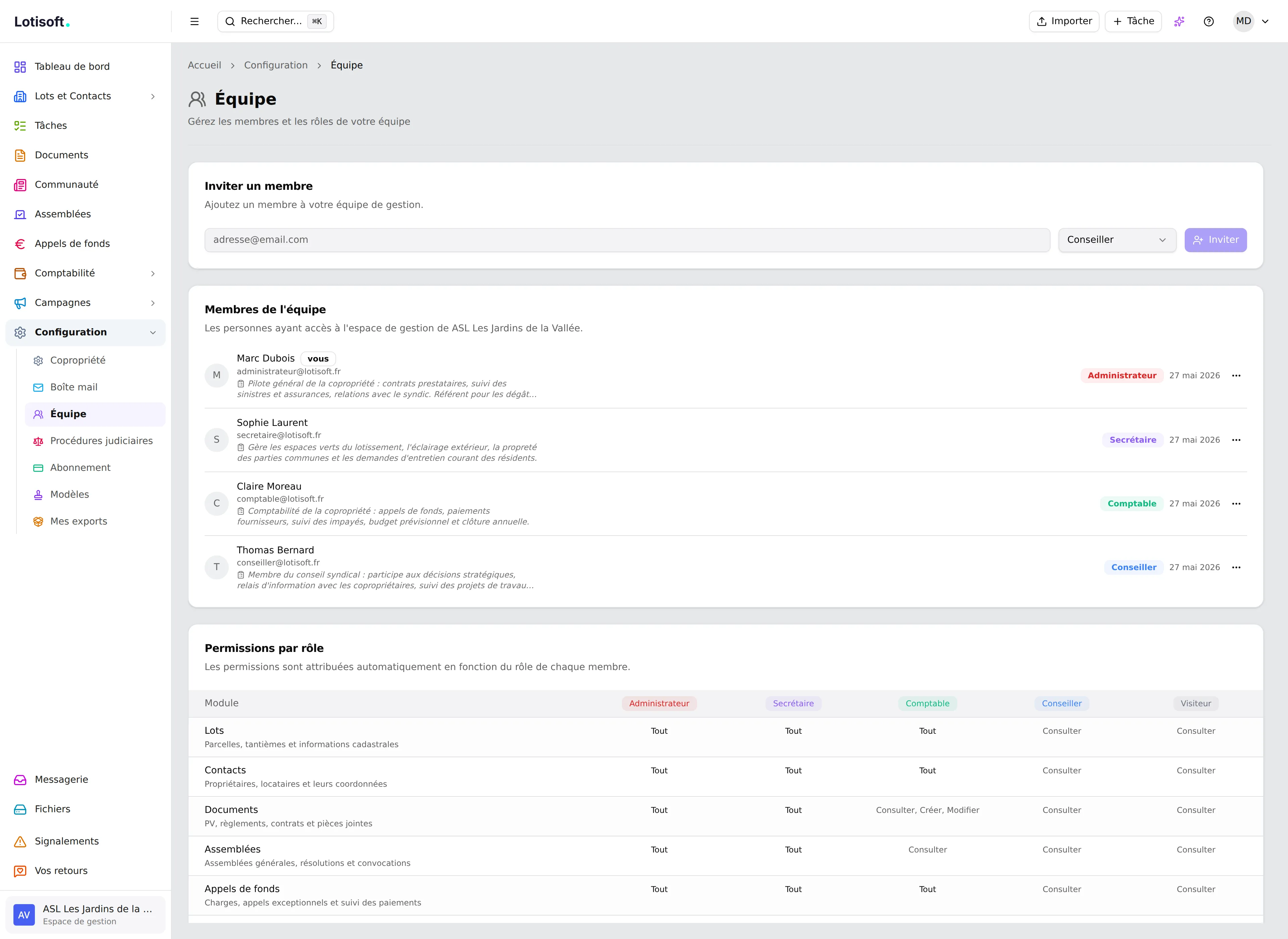Click the Lots et Contacts building icon
1288x939 pixels.
pos(20,97)
